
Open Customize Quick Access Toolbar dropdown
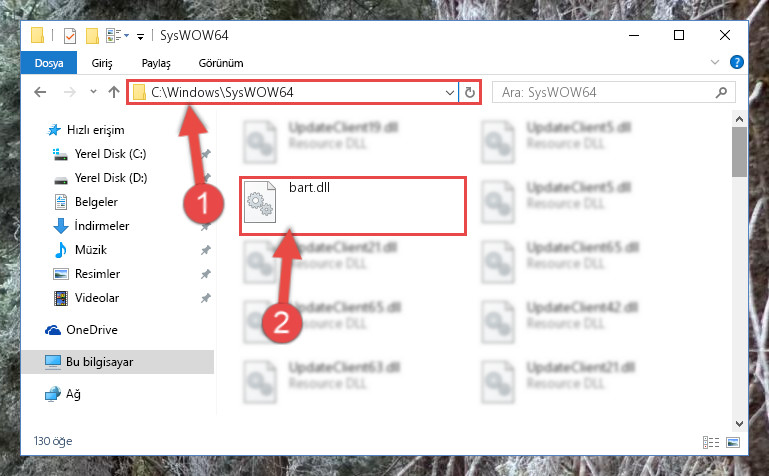tap(140, 36)
